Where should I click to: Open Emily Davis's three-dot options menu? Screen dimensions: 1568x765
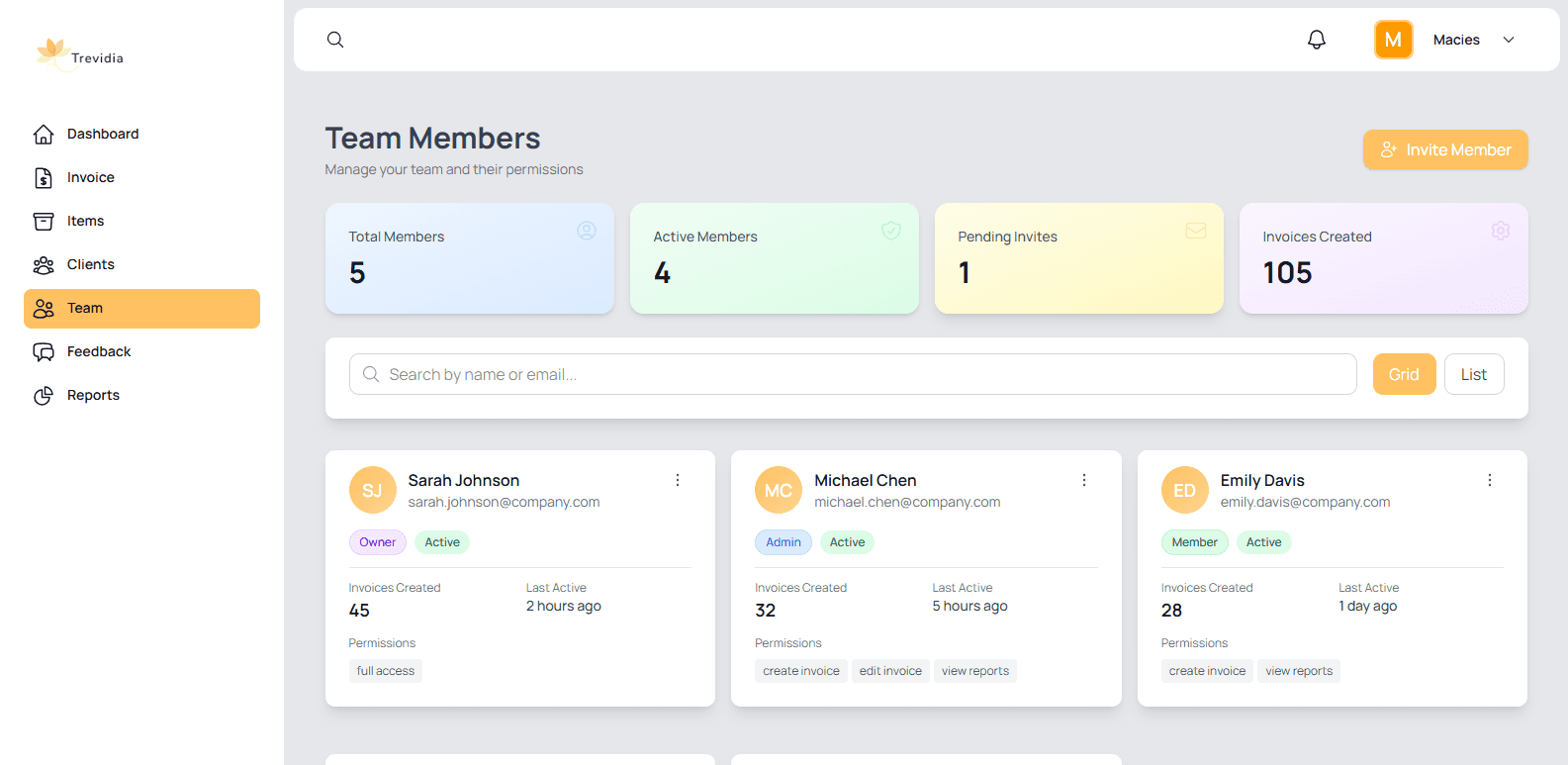pos(1489,480)
